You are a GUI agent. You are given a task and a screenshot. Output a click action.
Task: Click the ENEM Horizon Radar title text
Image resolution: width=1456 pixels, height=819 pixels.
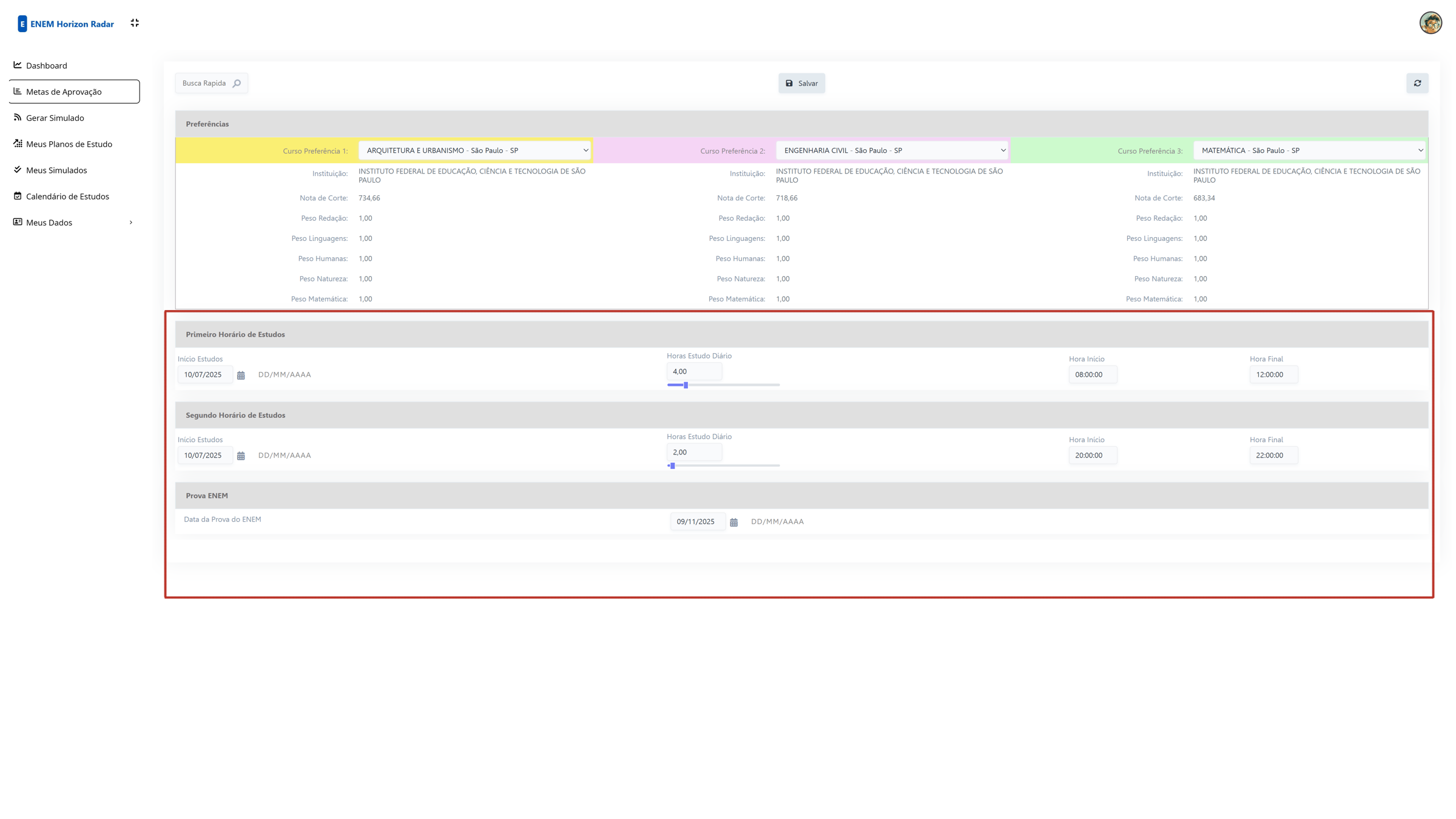click(x=72, y=24)
